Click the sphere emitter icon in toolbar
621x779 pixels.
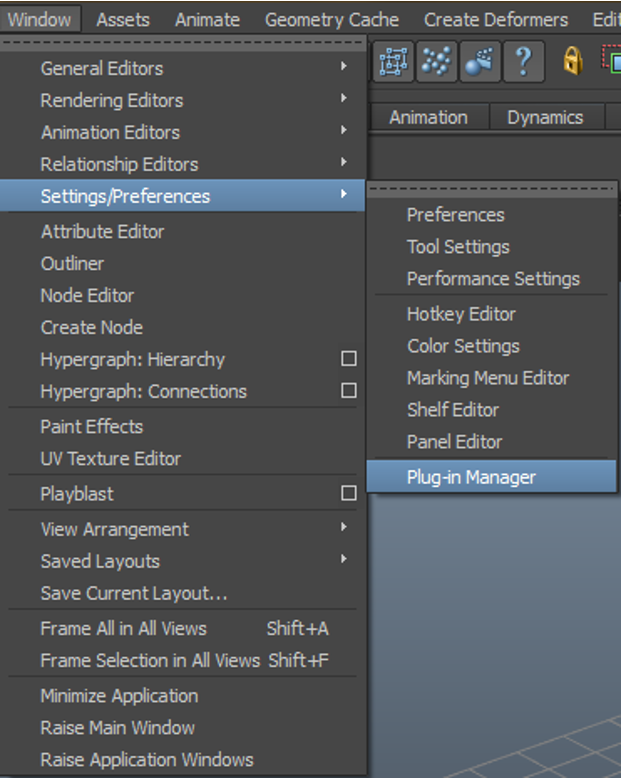[x=479, y=62]
